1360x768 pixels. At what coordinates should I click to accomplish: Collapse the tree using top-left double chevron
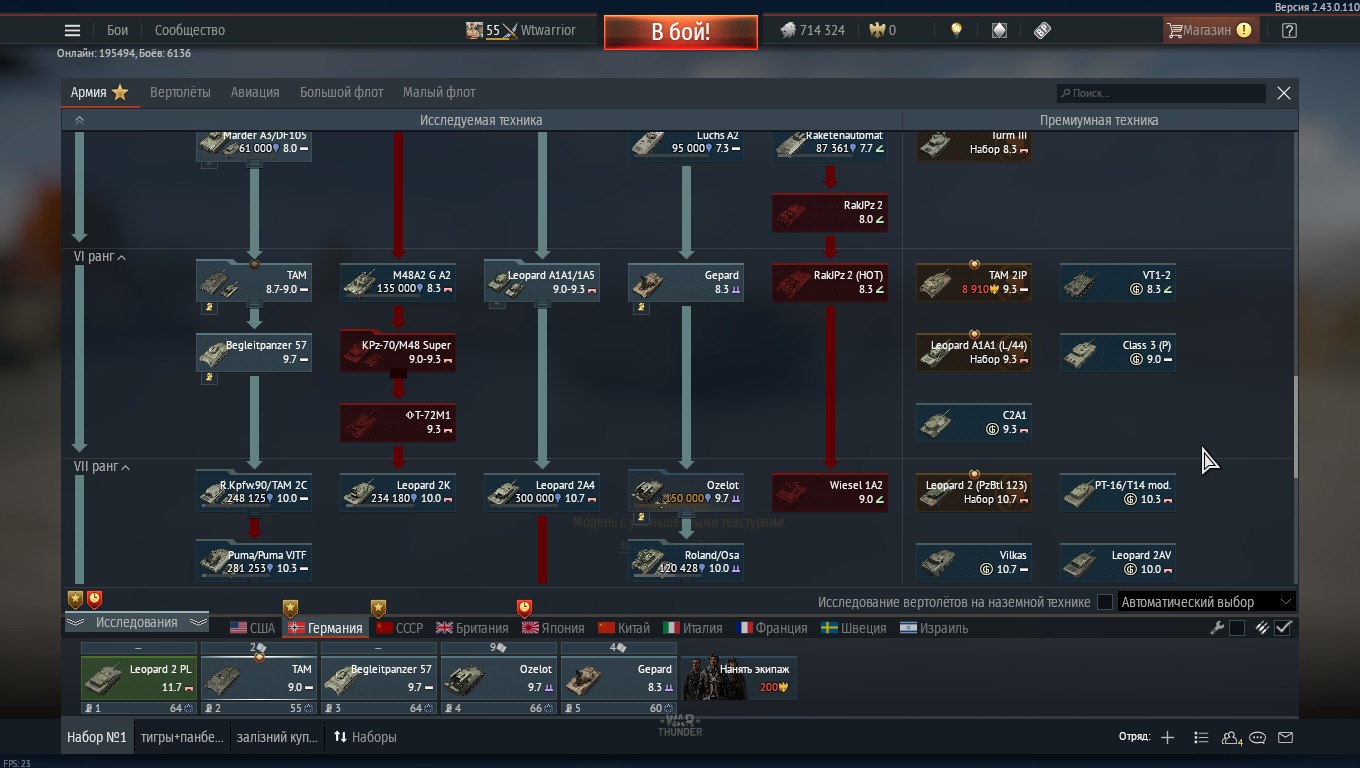point(79,120)
